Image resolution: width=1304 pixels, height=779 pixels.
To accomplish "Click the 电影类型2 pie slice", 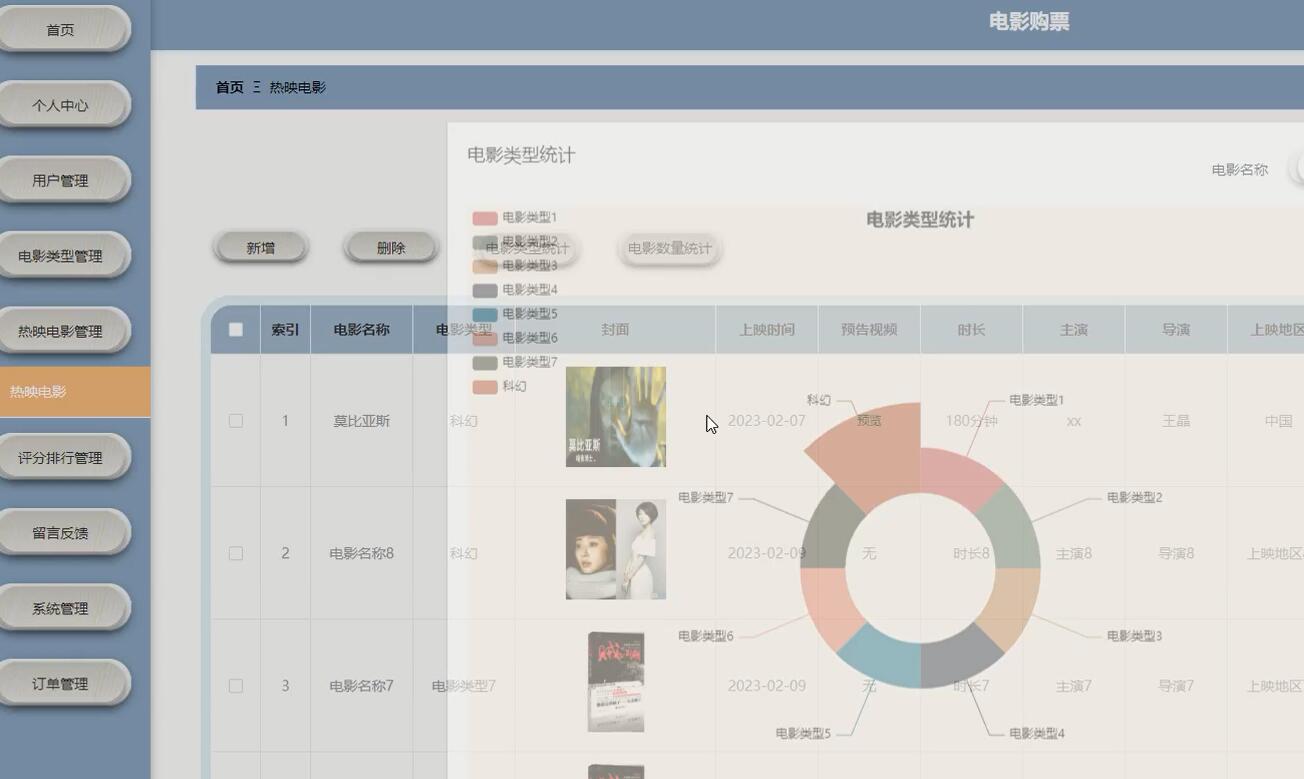I will [x=1011, y=530].
